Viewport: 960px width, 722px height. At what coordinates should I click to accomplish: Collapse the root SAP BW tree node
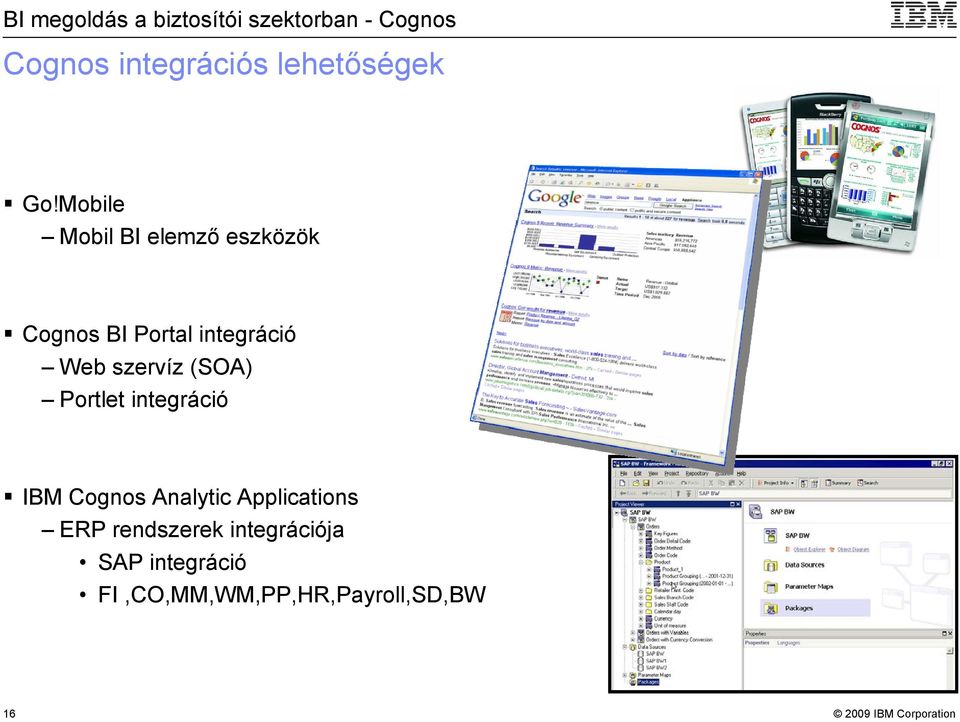tap(617, 513)
